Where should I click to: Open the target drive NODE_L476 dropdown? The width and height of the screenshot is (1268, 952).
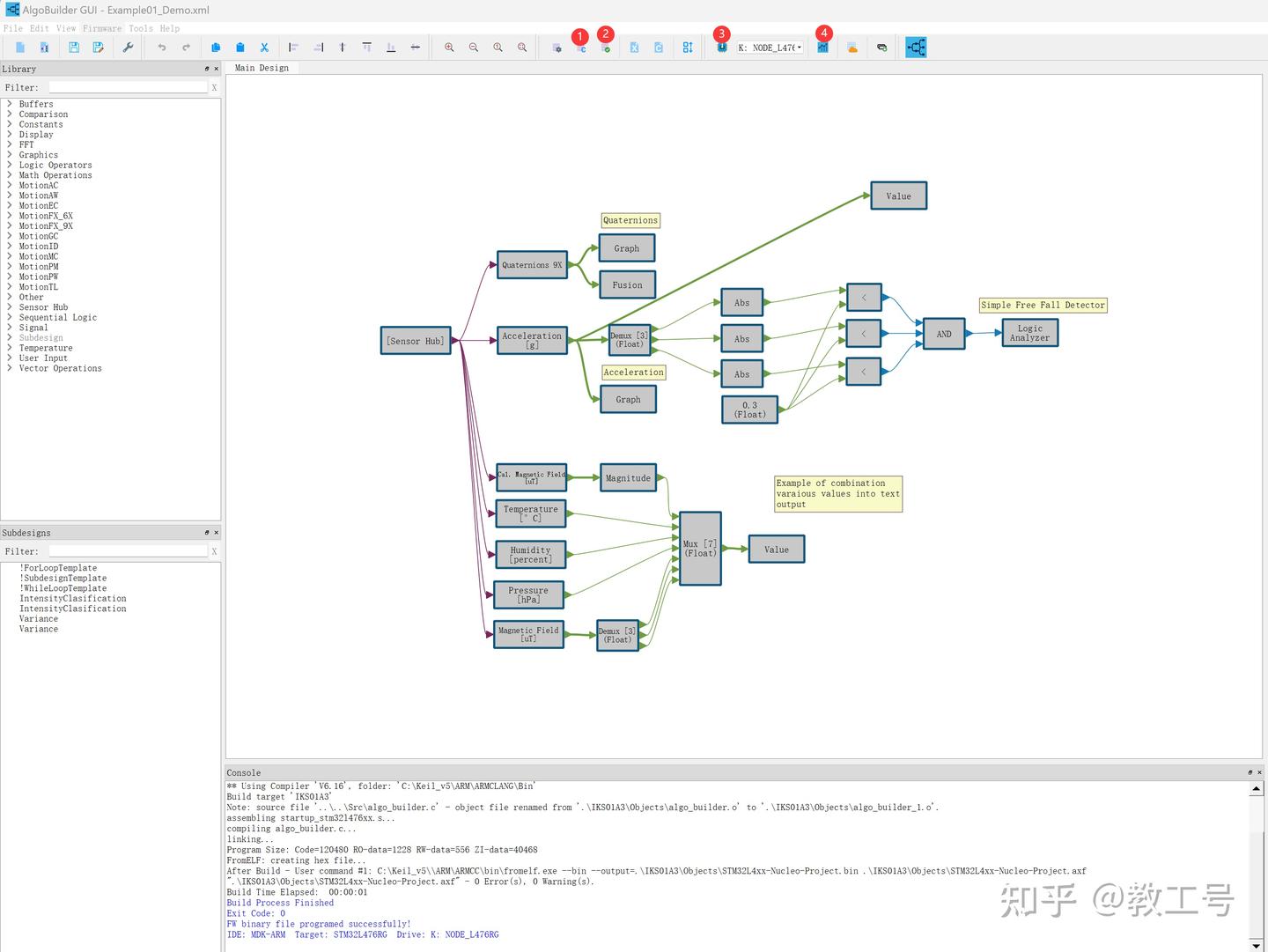click(x=770, y=48)
